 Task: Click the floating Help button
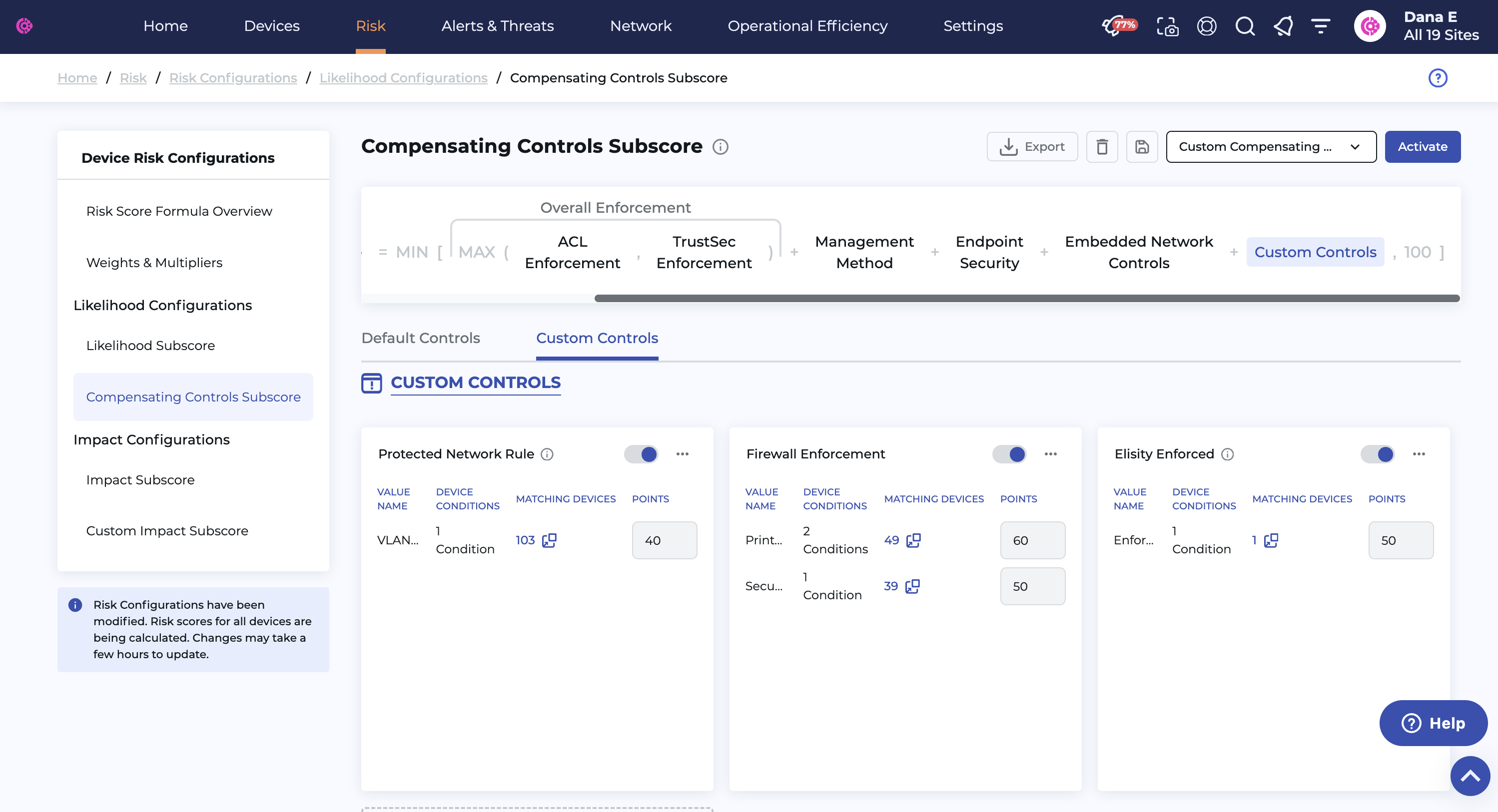[1433, 723]
